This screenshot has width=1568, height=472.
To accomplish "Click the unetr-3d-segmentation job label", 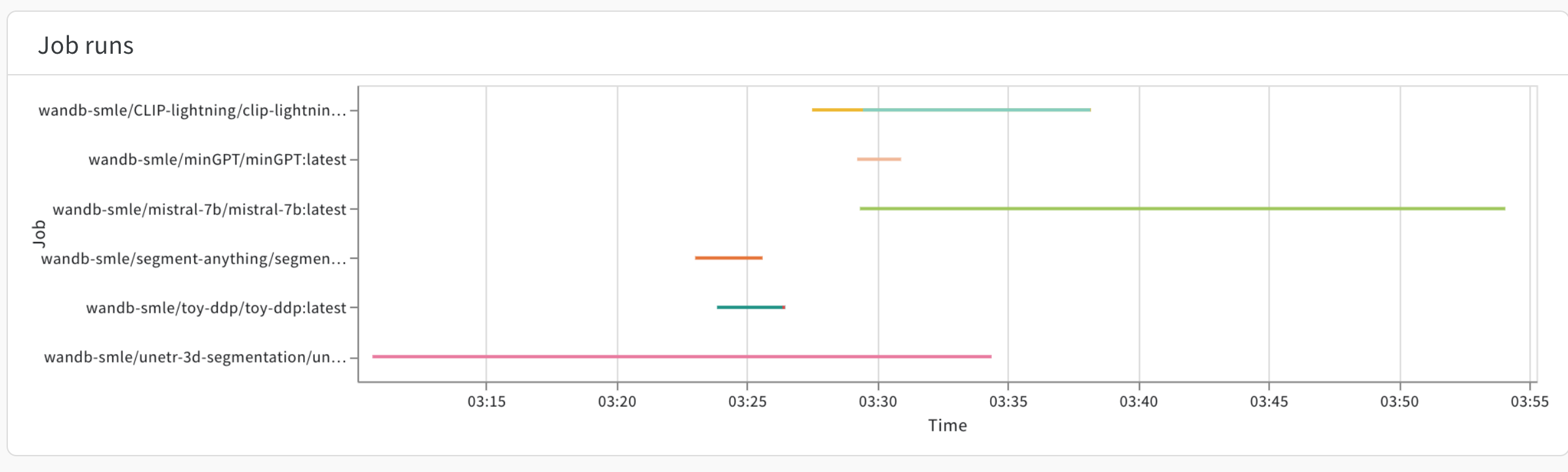I will (195, 357).
